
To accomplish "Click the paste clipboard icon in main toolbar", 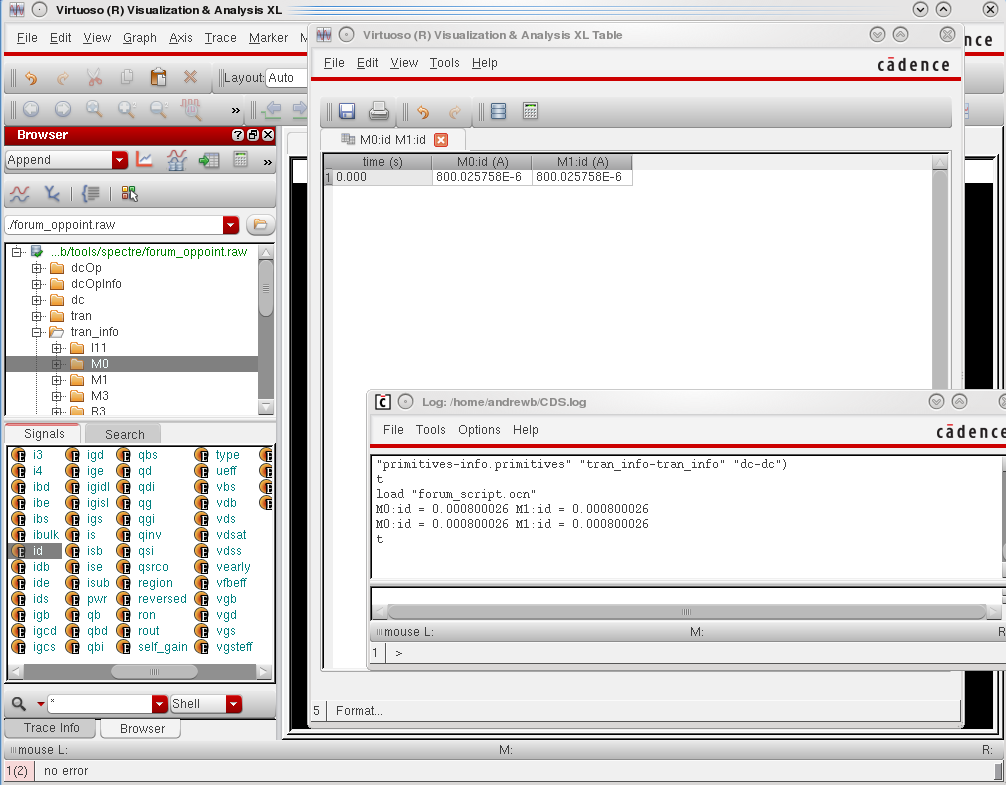I will coord(158,77).
